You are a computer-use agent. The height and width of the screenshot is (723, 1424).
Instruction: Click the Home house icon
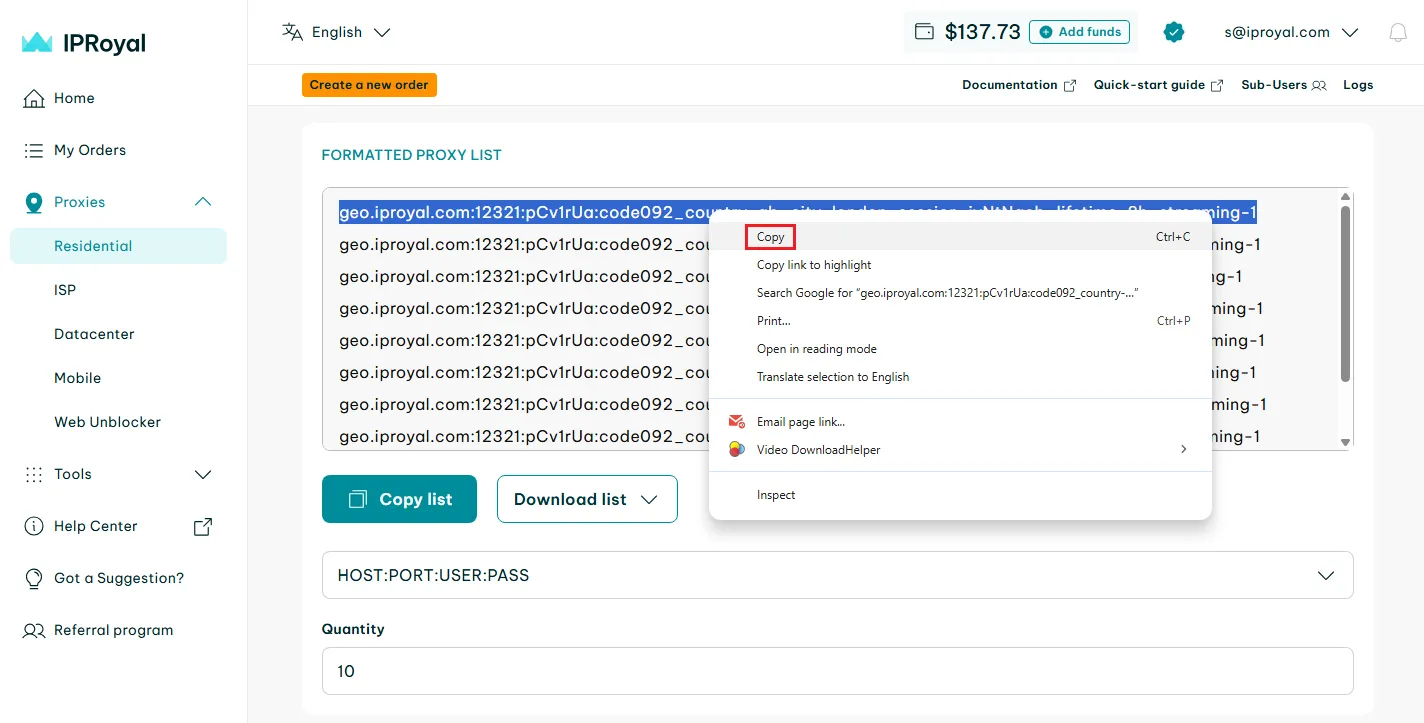coord(34,98)
